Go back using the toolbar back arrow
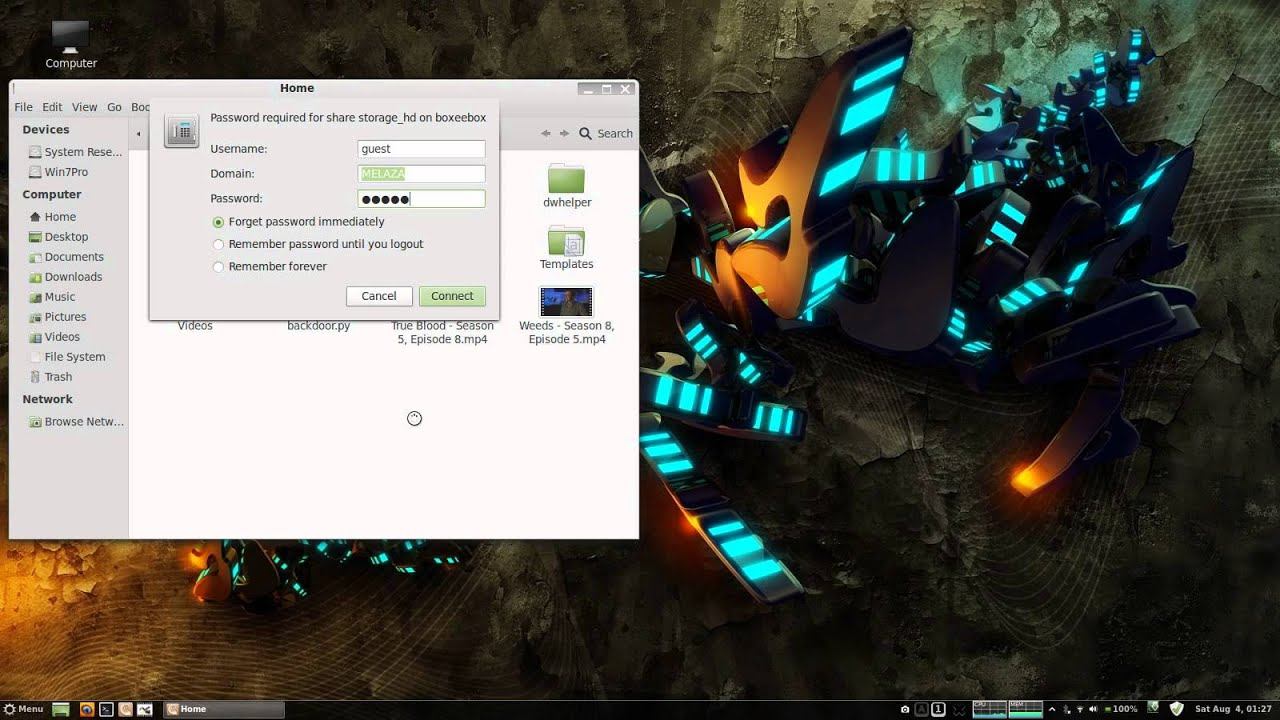 pos(546,133)
